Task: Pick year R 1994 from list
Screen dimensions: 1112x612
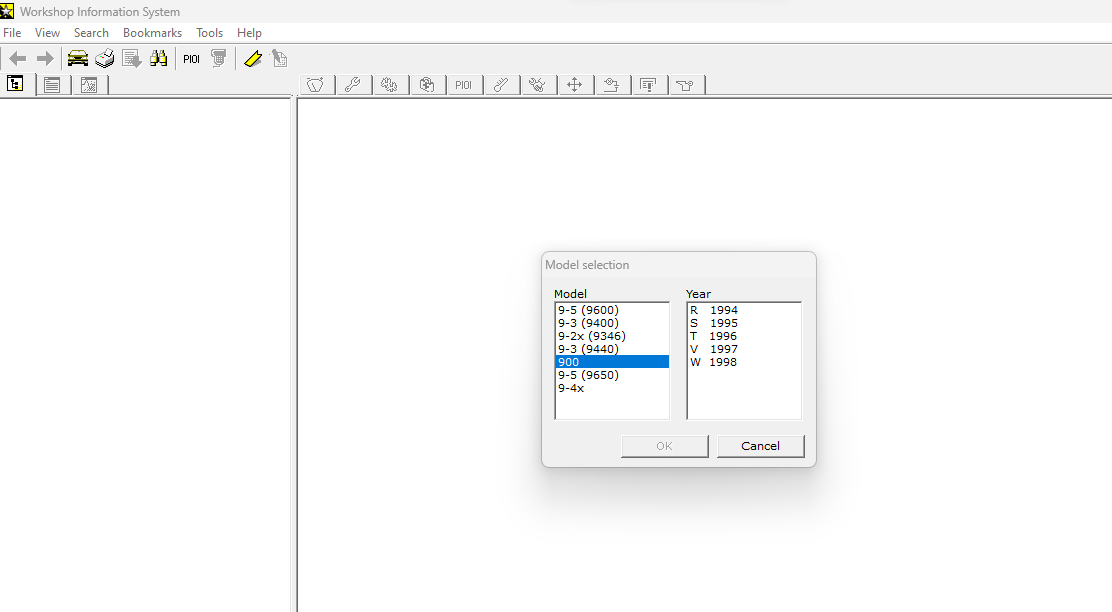Action: click(714, 310)
